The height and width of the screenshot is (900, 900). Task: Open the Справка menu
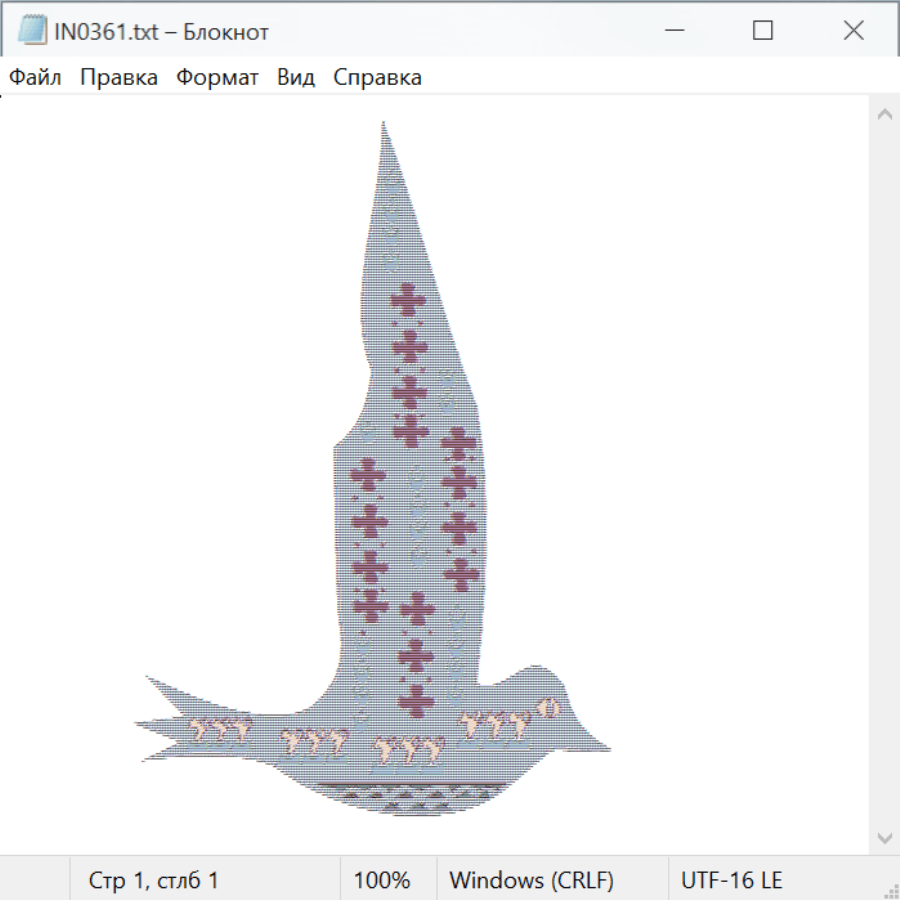pyautogui.click(x=377, y=78)
